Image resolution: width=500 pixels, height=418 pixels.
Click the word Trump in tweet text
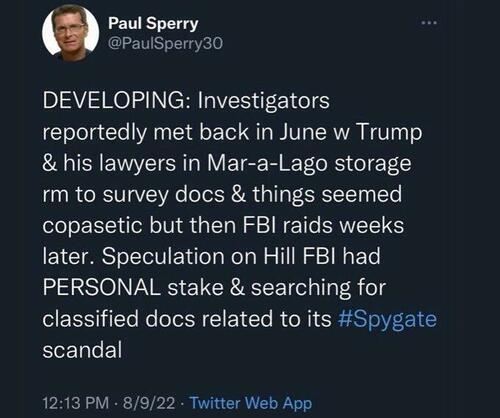[x=389, y=133]
